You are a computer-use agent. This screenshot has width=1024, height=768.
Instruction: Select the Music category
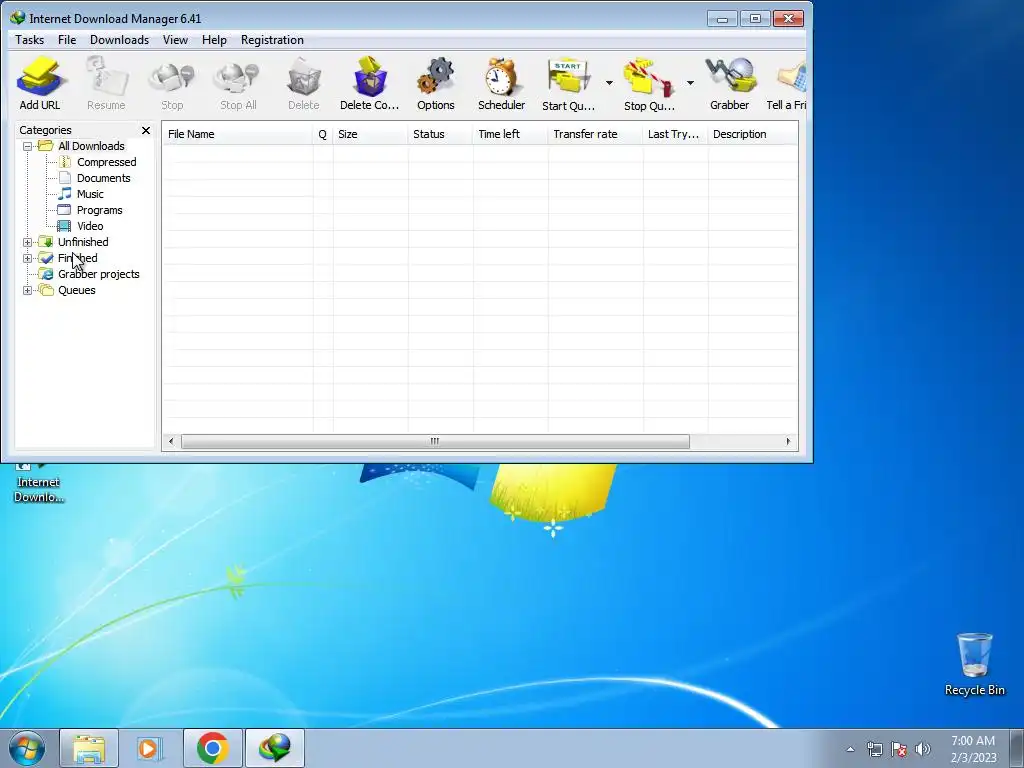coord(89,194)
